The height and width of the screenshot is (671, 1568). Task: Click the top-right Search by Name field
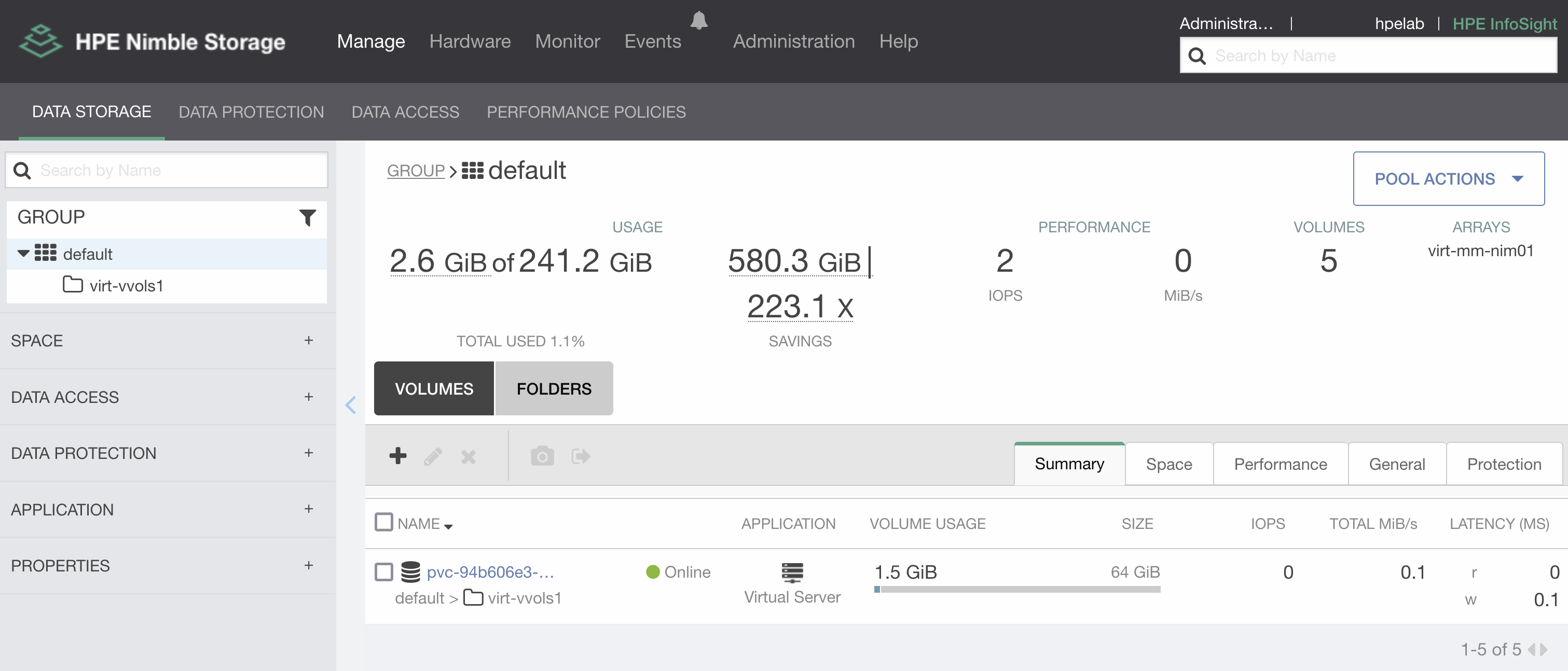1368,55
